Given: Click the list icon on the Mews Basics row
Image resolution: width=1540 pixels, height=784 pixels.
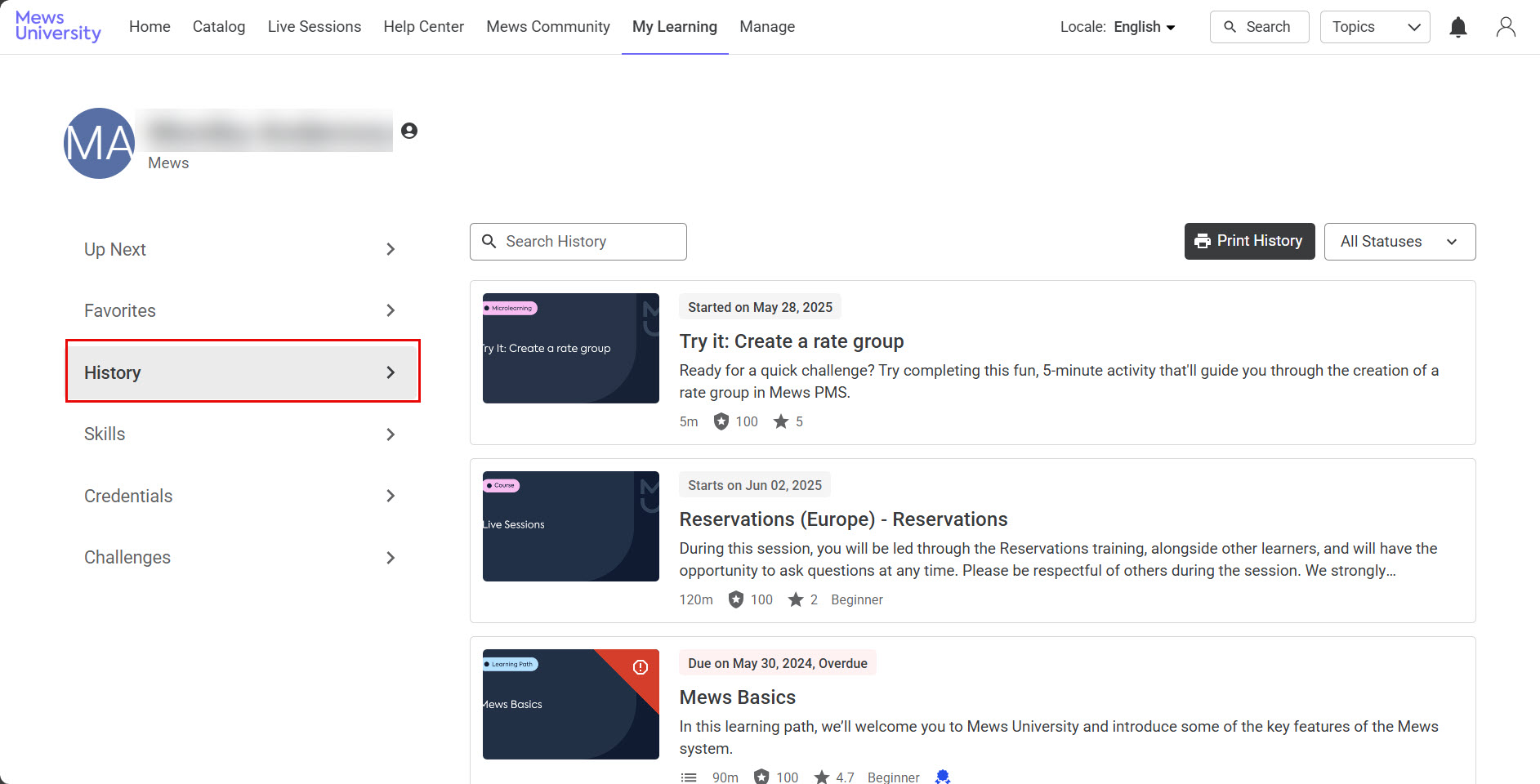Looking at the screenshot, I should pyautogui.click(x=689, y=777).
